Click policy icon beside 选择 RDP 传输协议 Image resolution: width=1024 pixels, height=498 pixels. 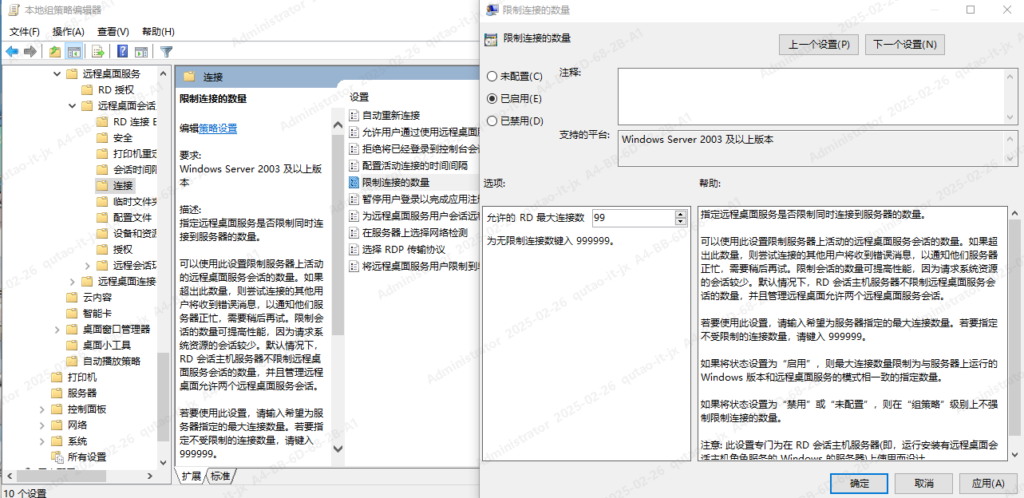point(354,249)
